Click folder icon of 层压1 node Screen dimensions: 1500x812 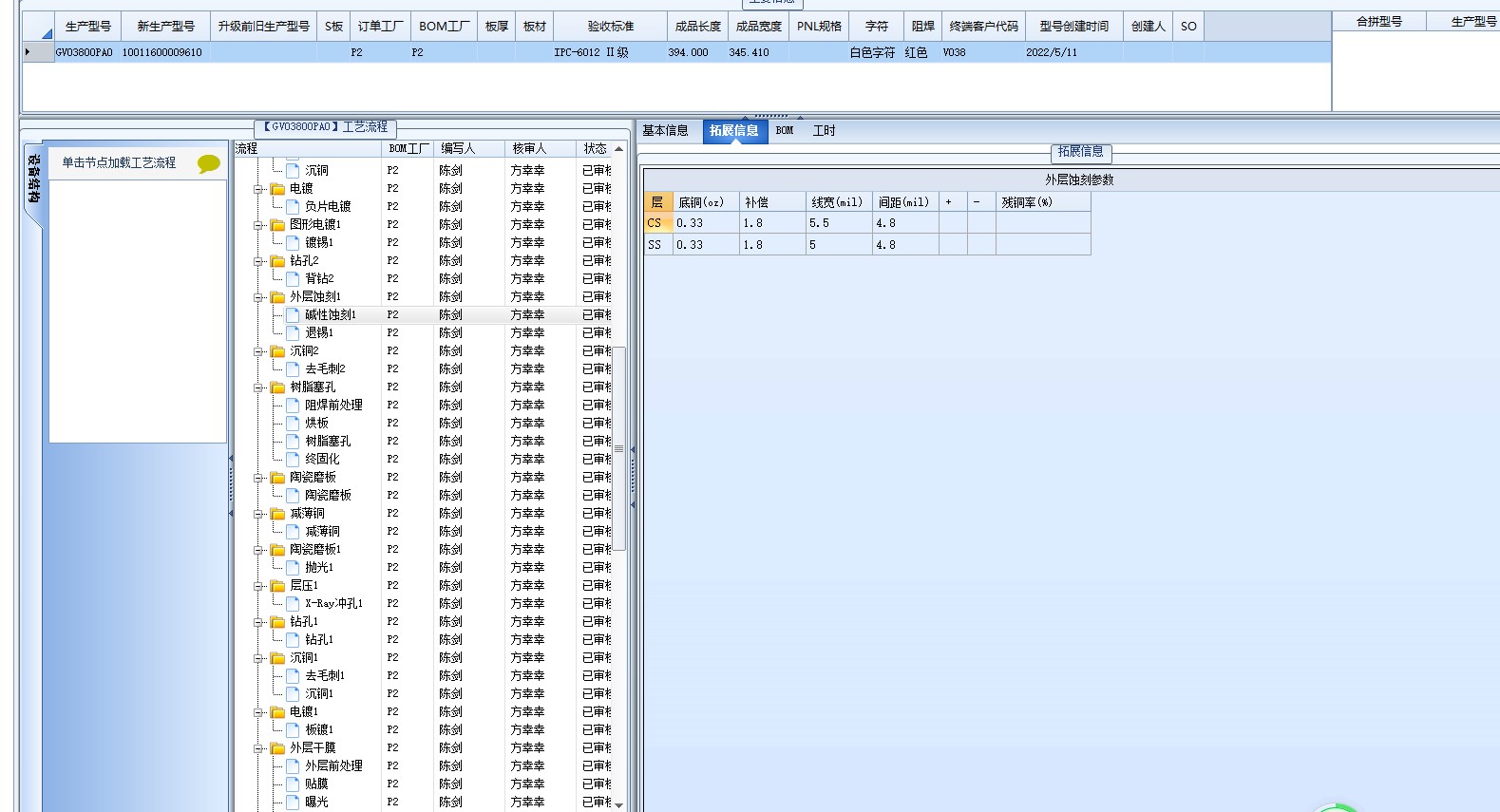click(277, 586)
